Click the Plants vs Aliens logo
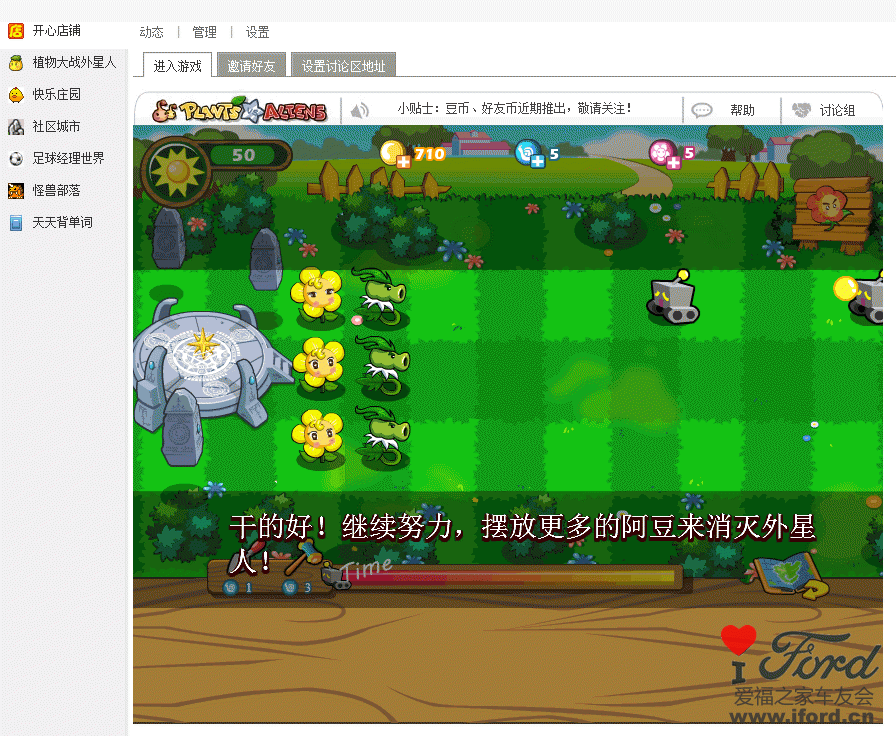This screenshot has width=896, height=736. tap(239, 110)
